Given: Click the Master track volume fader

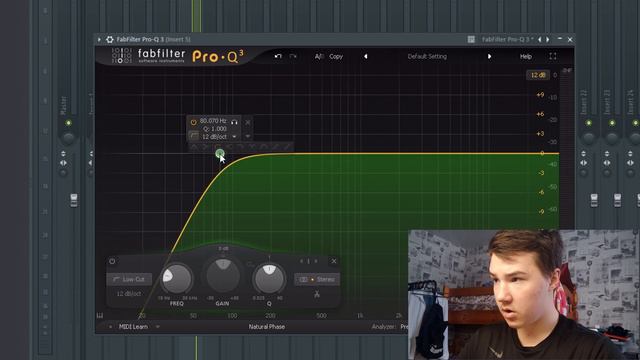Looking at the screenshot, I should coord(74,200).
